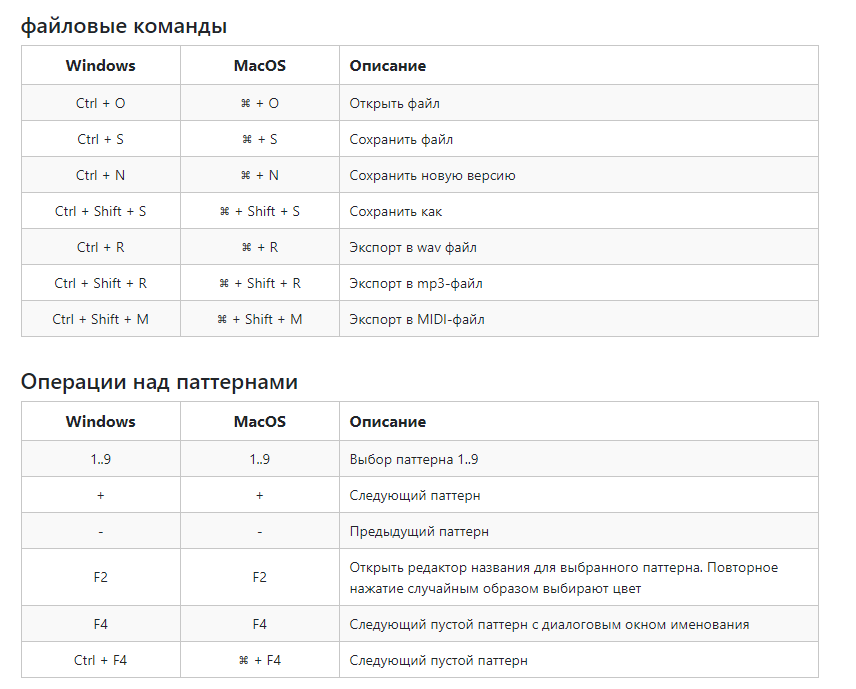Click the 'Предыдущий паттерн' description text
This screenshot has width=856, height=689.
(x=419, y=532)
